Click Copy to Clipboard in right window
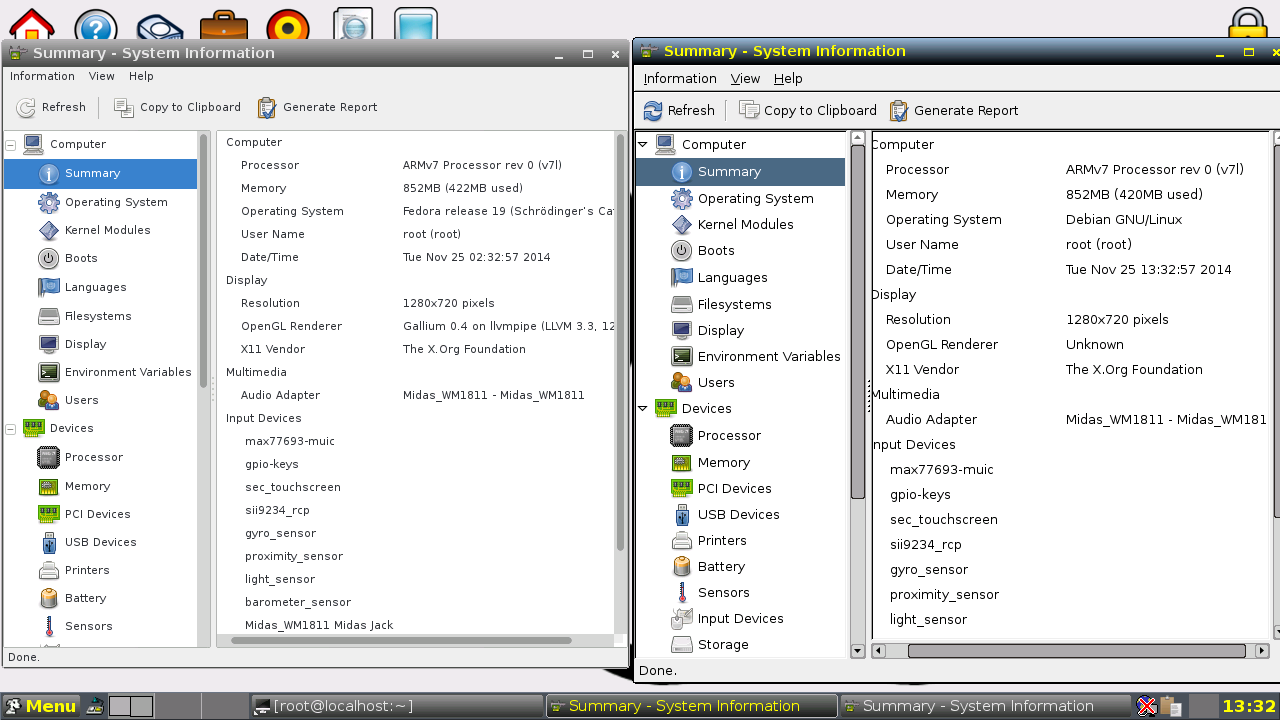 point(808,110)
